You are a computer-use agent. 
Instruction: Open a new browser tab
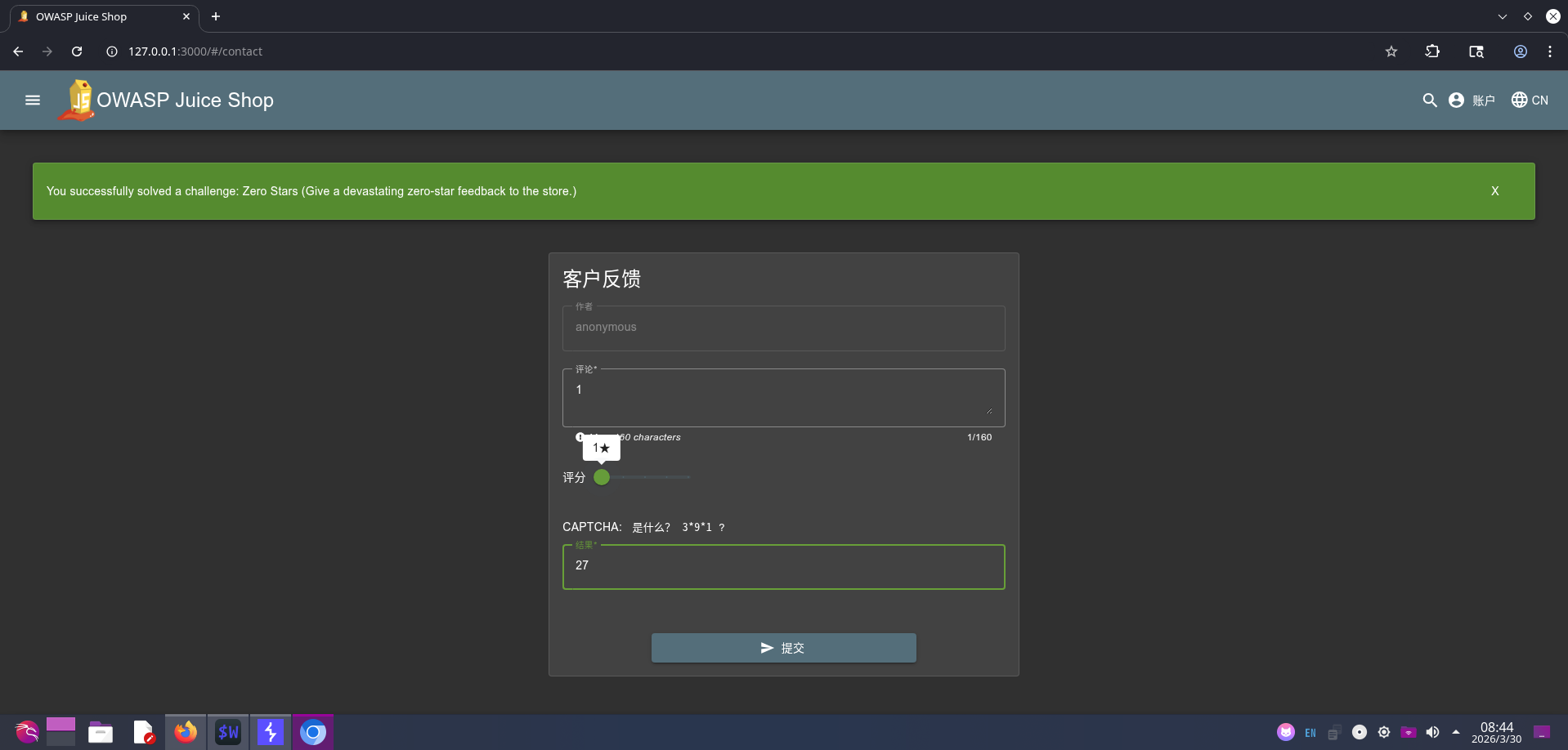coord(216,16)
